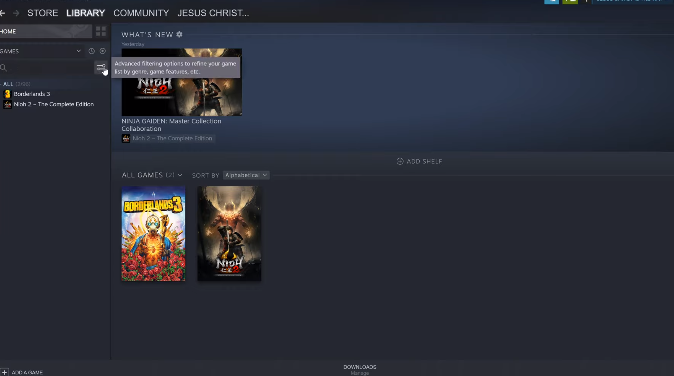Toggle the ready-to-play filter icon

click(103, 51)
